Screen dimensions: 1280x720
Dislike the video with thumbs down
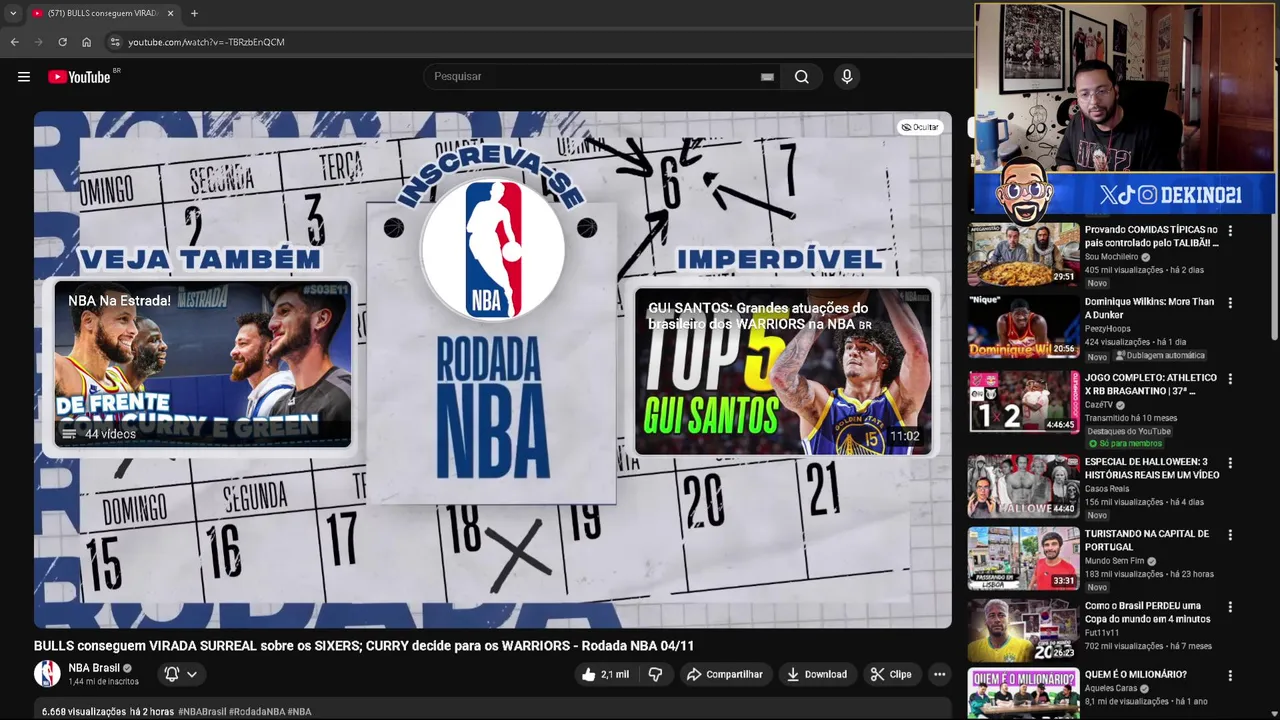pyautogui.click(x=655, y=674)
